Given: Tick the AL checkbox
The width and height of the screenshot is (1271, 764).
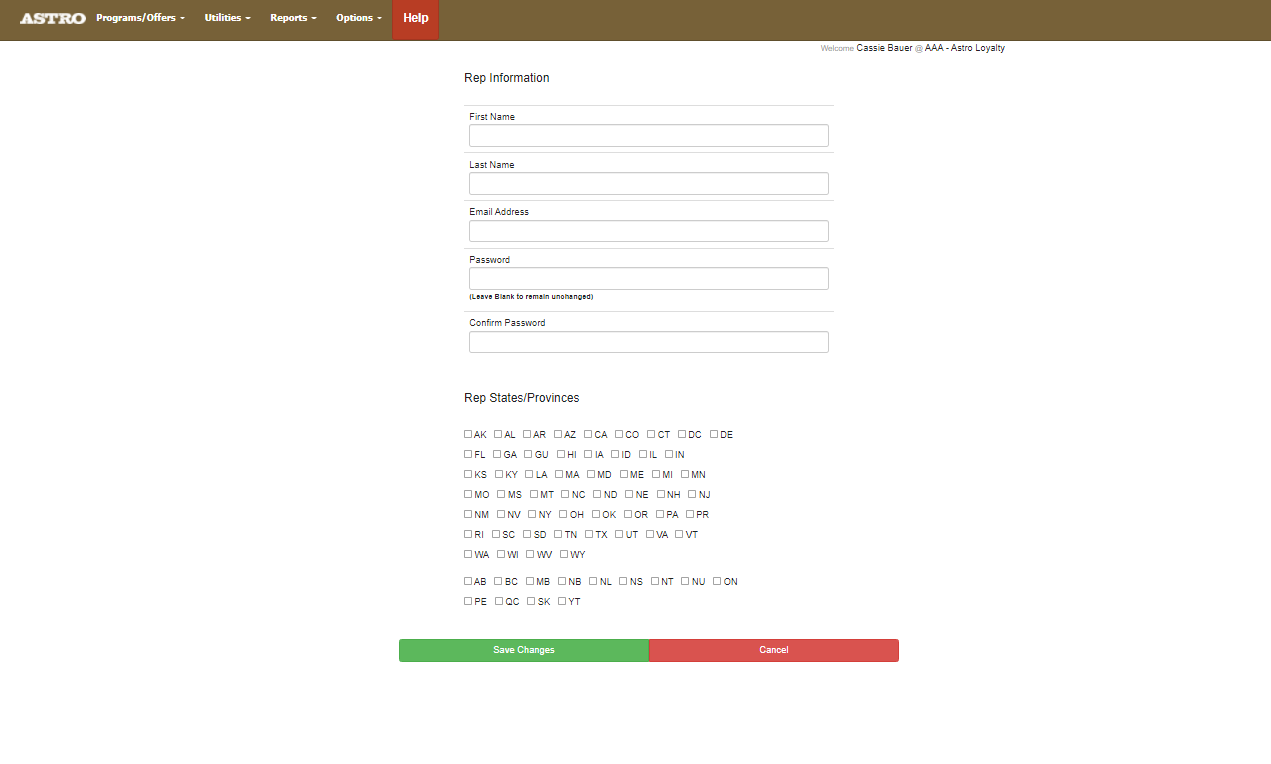Looking at the screenshot, I should click(498, 434).
